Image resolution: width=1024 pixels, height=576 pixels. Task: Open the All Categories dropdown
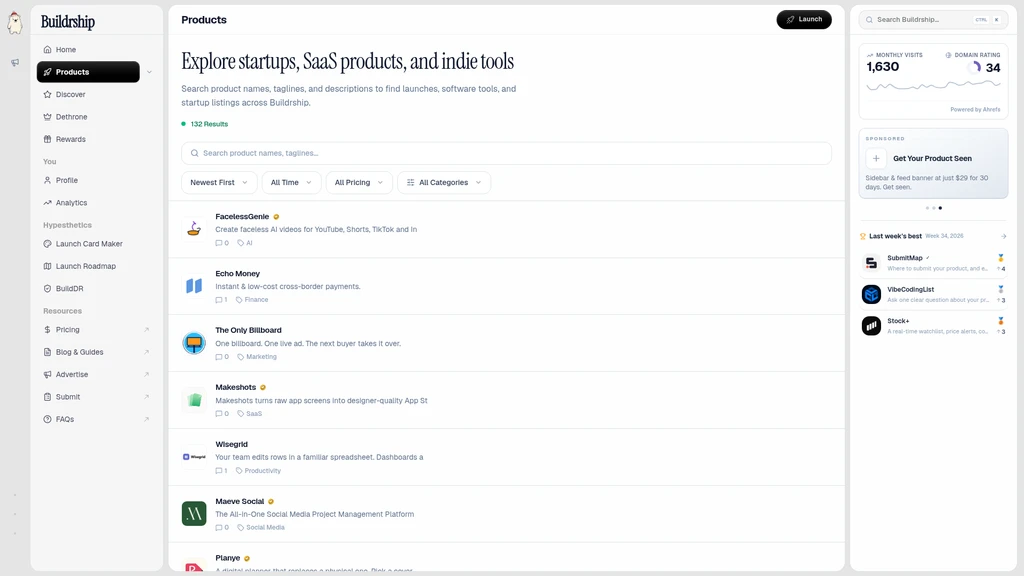pyautogui.click(x=444, y=183)
